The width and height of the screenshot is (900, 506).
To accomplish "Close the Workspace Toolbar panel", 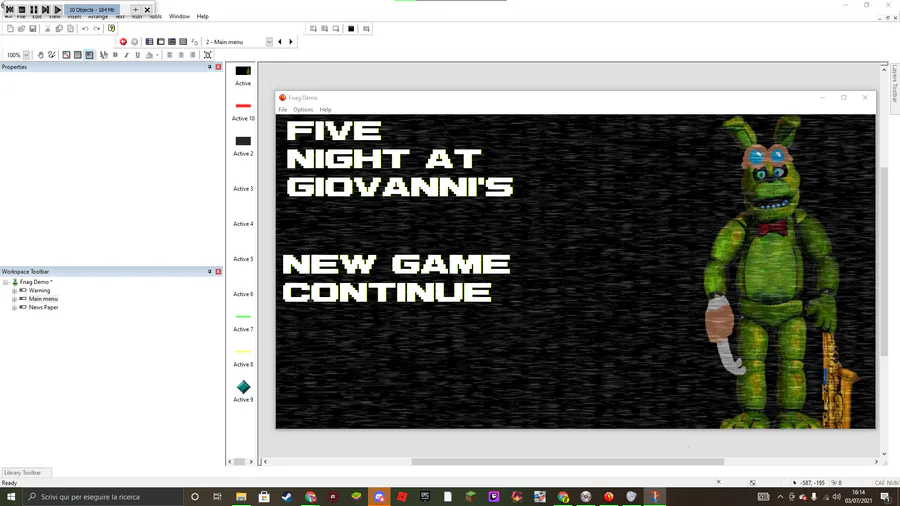I will (x=219, y=271).
